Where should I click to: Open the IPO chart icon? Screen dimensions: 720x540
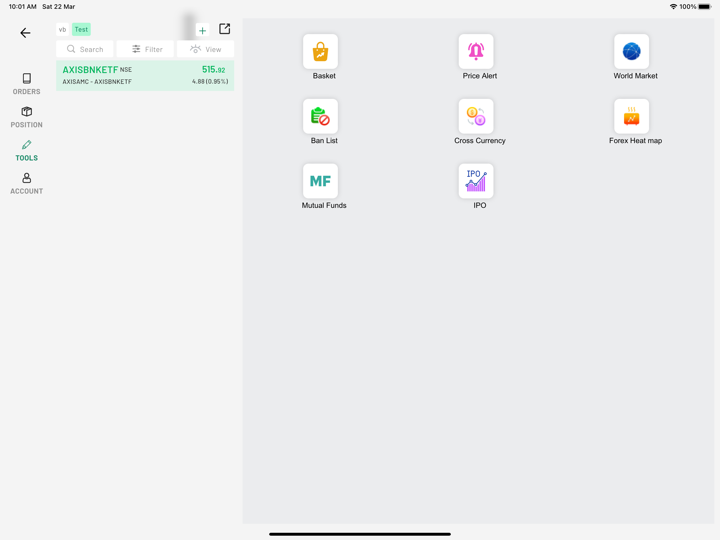476,181
